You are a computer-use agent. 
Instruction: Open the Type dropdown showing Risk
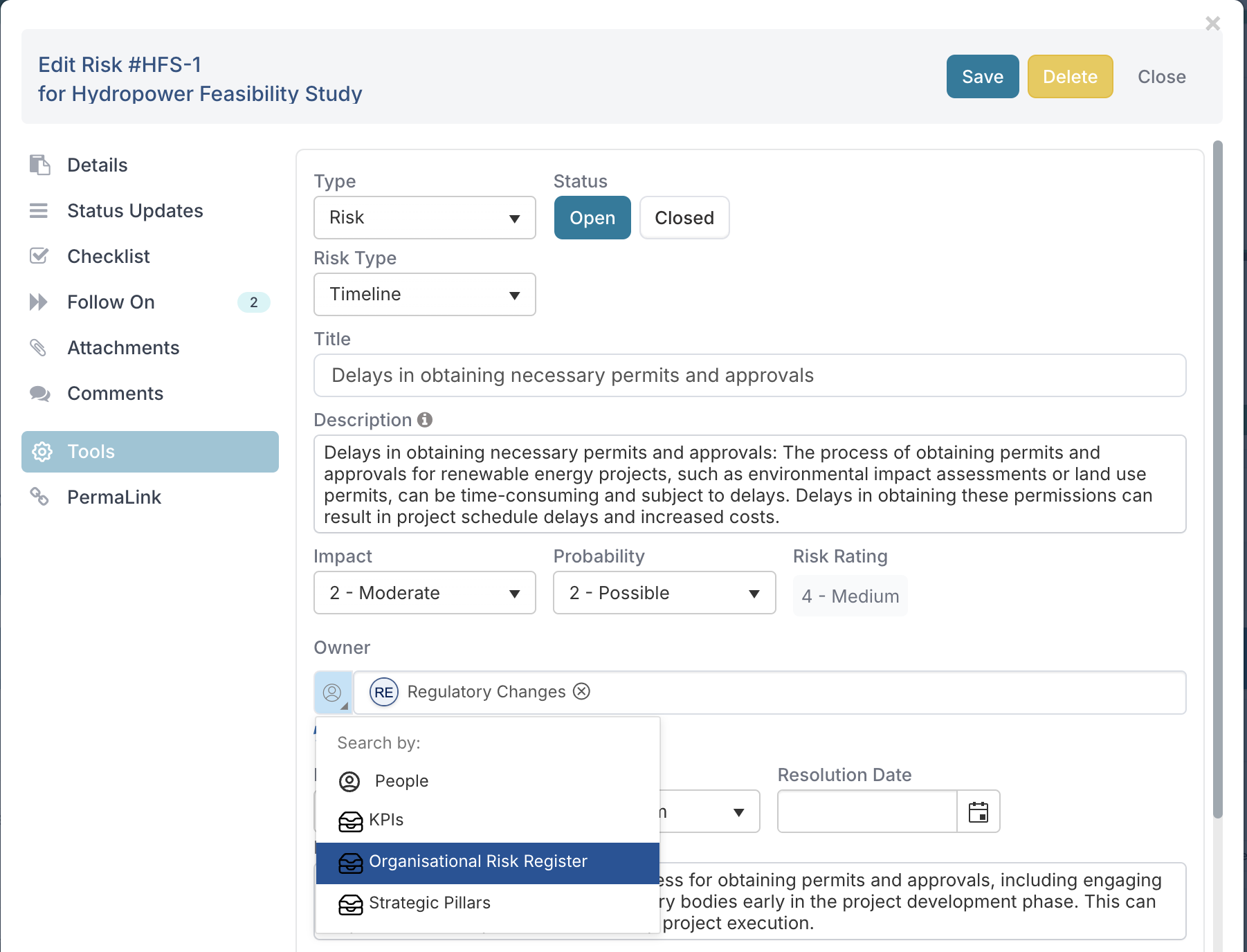tap(425, 218)
